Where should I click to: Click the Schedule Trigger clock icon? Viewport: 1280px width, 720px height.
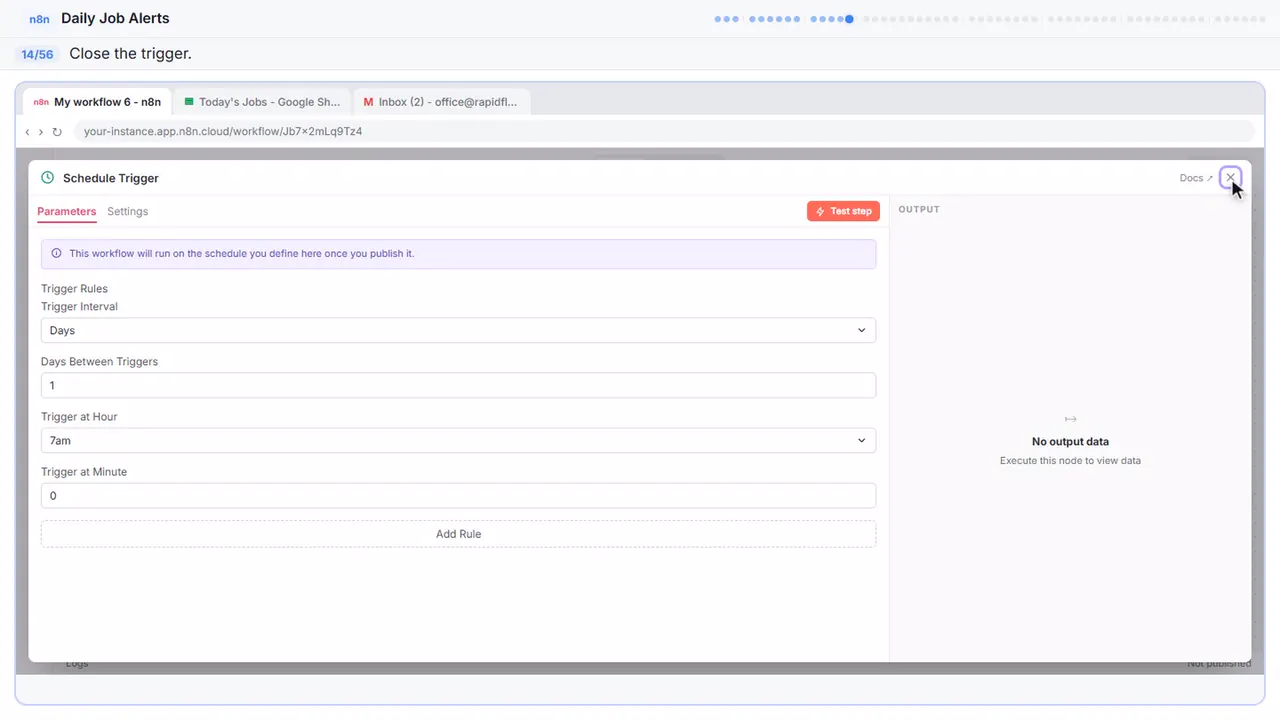pyautogui.click(x=47, y=178)
